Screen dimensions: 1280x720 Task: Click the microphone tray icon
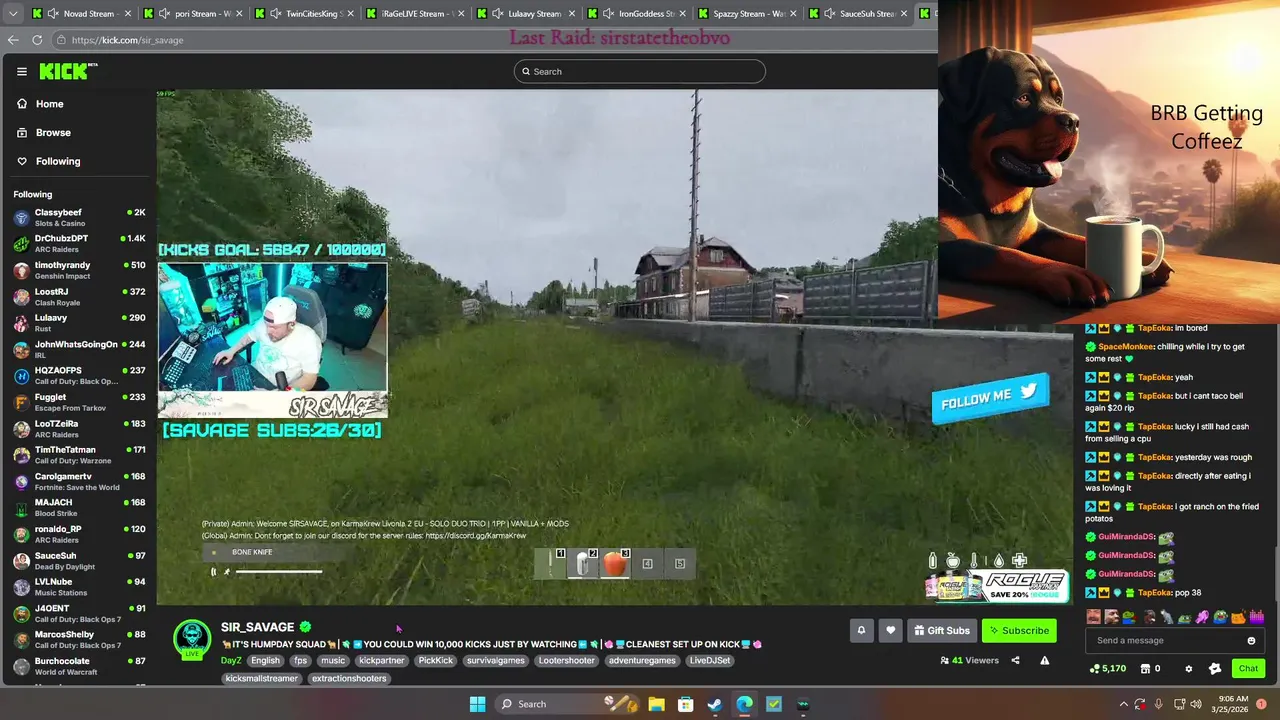point(1159,704)
